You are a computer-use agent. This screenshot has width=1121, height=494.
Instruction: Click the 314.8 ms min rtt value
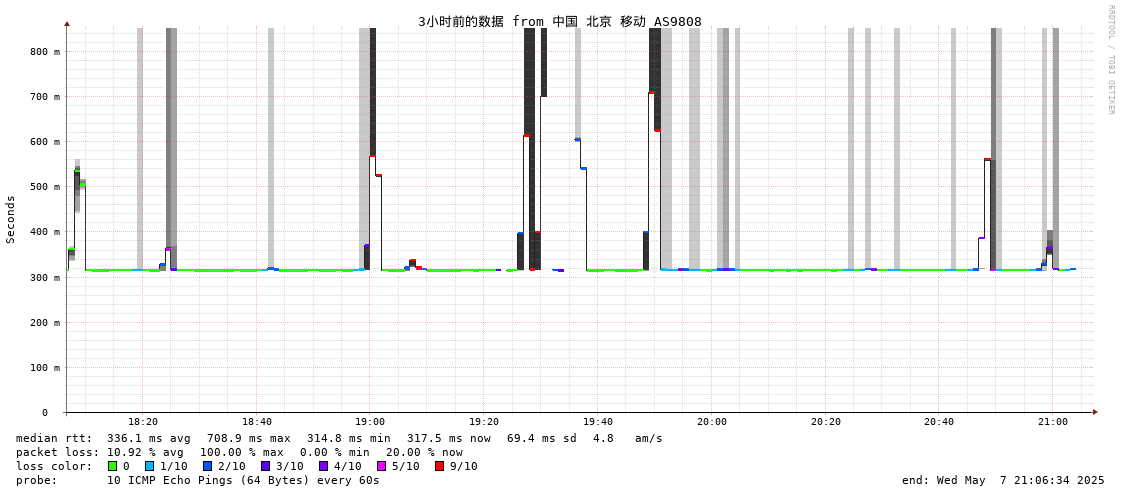(x=349, y=438)
